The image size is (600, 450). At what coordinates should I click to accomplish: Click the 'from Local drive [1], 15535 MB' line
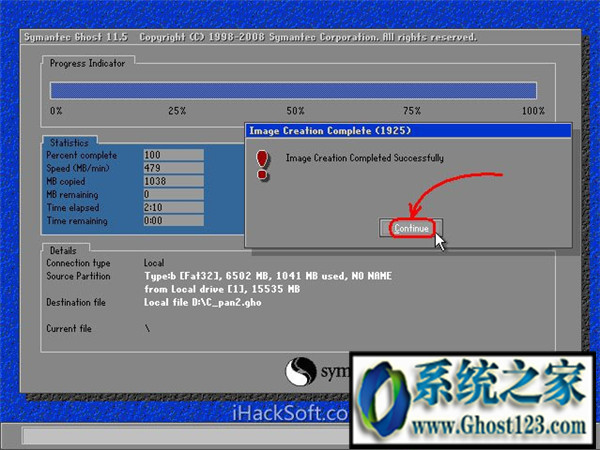pos(222,289)
